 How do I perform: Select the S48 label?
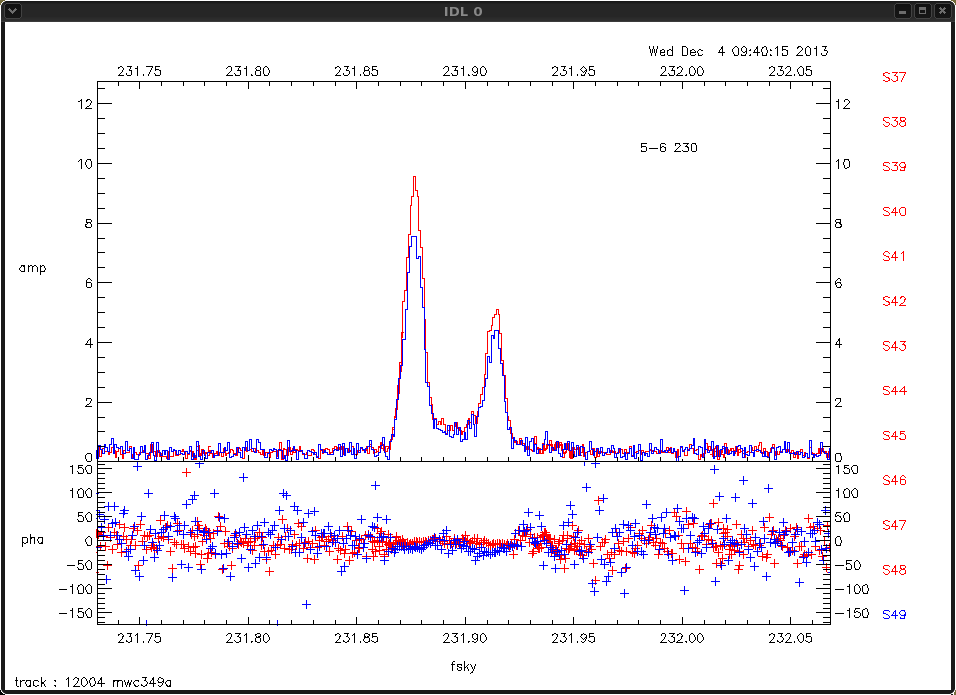pos(894,570)
